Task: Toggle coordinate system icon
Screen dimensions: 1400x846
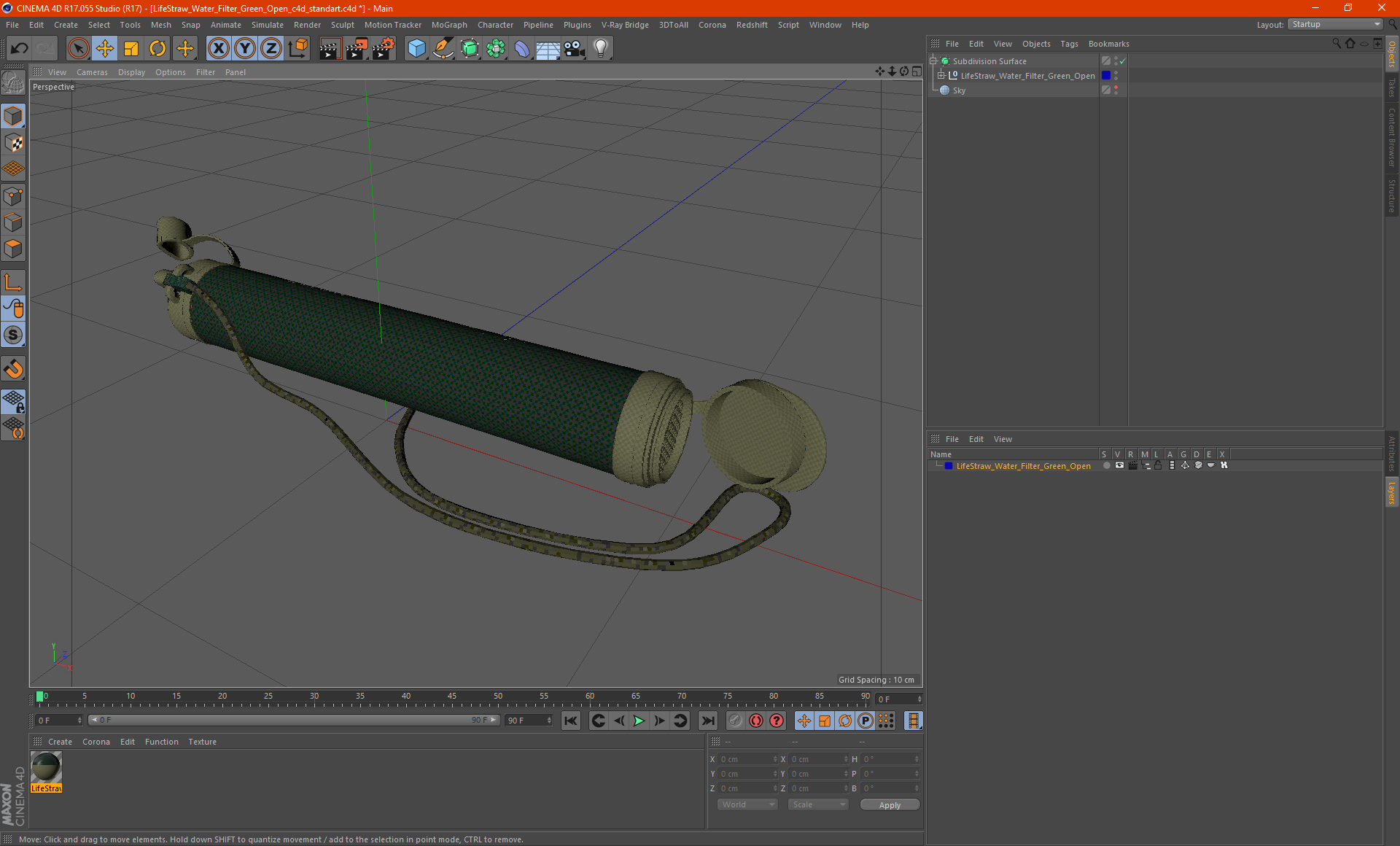Action: tap(297, 49)
